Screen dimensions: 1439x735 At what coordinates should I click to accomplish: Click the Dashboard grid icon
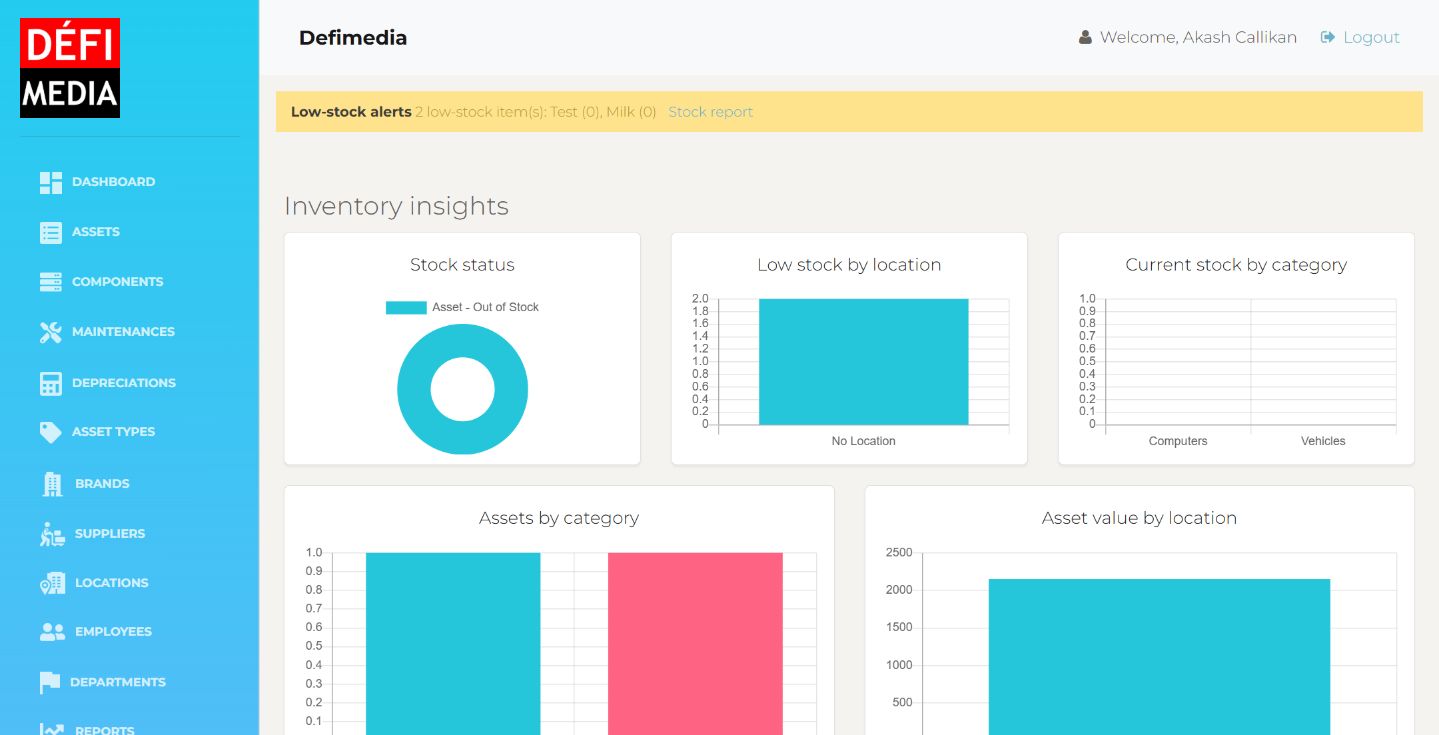51,182
